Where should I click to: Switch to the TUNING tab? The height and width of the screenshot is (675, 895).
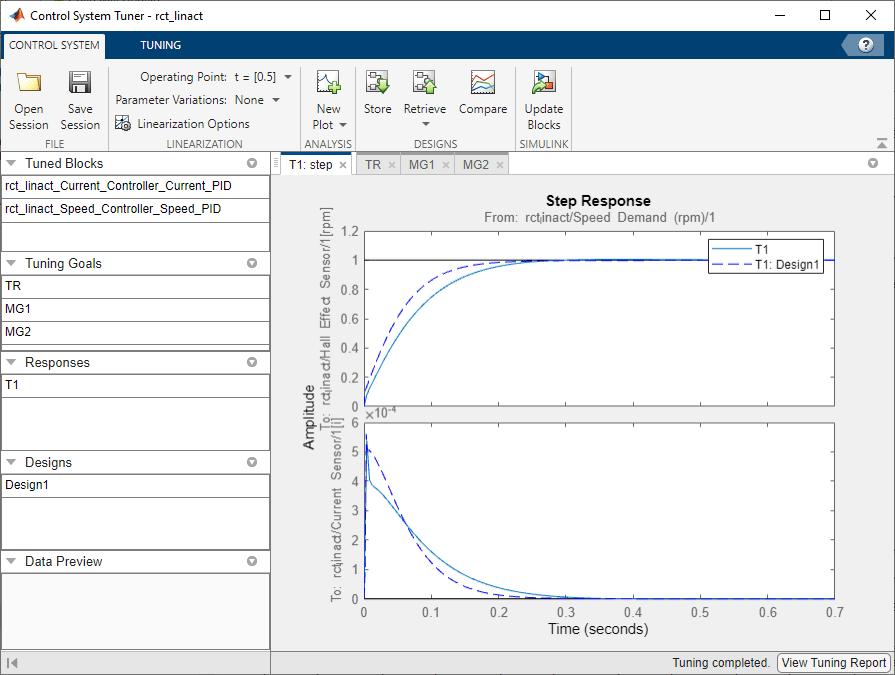[x=162, y=45]
